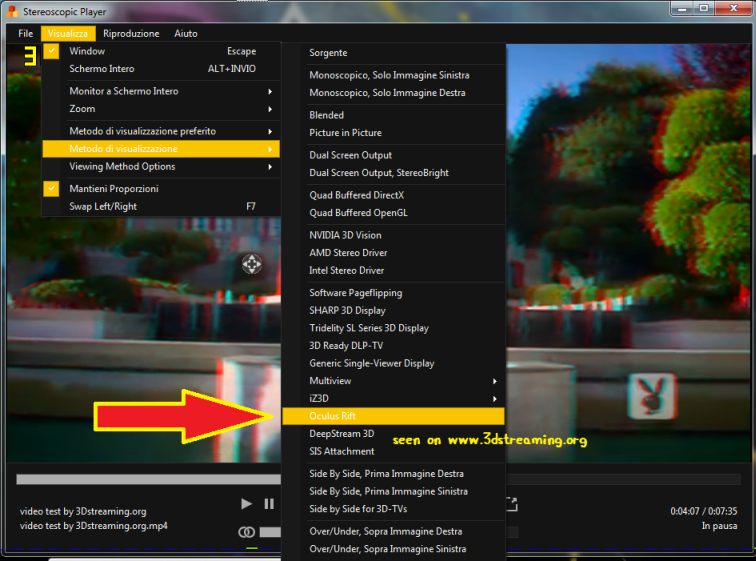Click the In pausa status text

719,526
